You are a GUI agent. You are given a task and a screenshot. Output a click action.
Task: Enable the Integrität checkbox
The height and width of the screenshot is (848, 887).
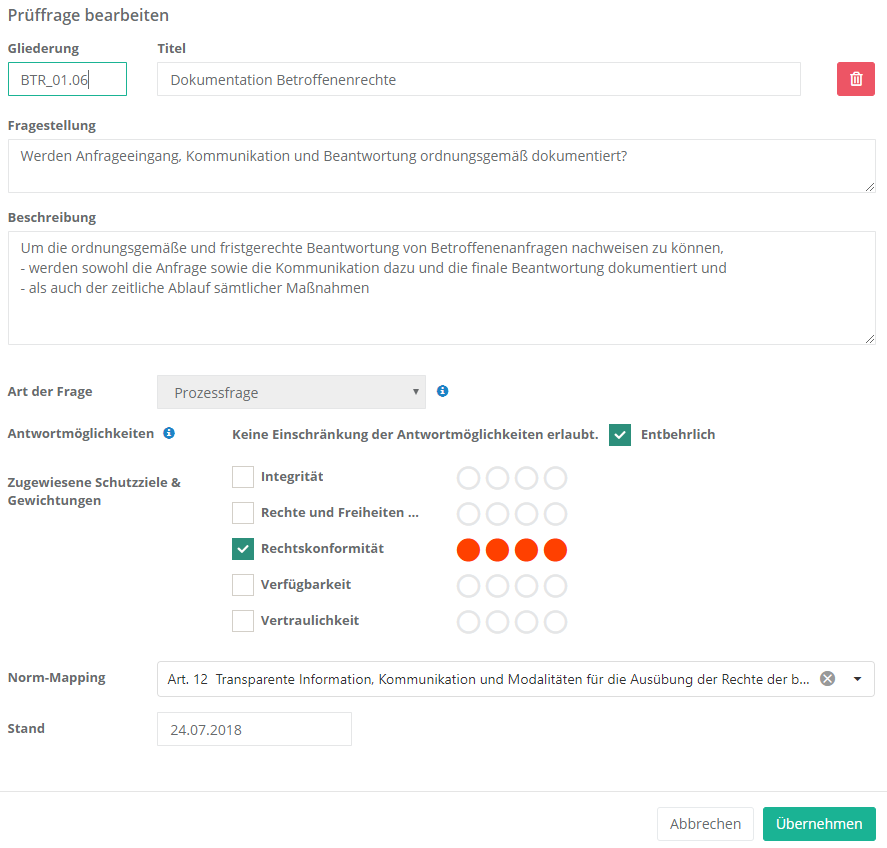[x=243, y=477]
